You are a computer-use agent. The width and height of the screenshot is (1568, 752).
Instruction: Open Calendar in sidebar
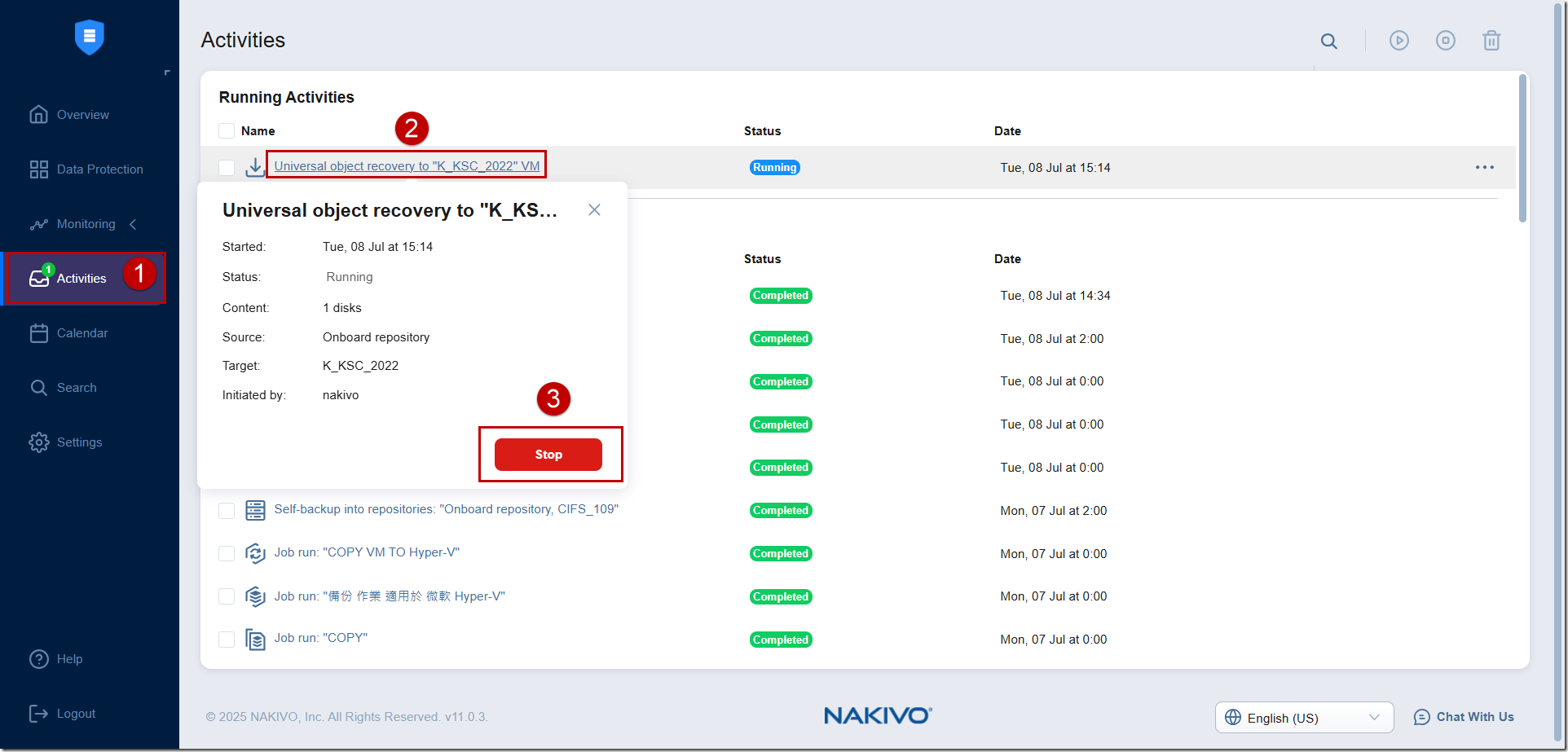point(68,333)
